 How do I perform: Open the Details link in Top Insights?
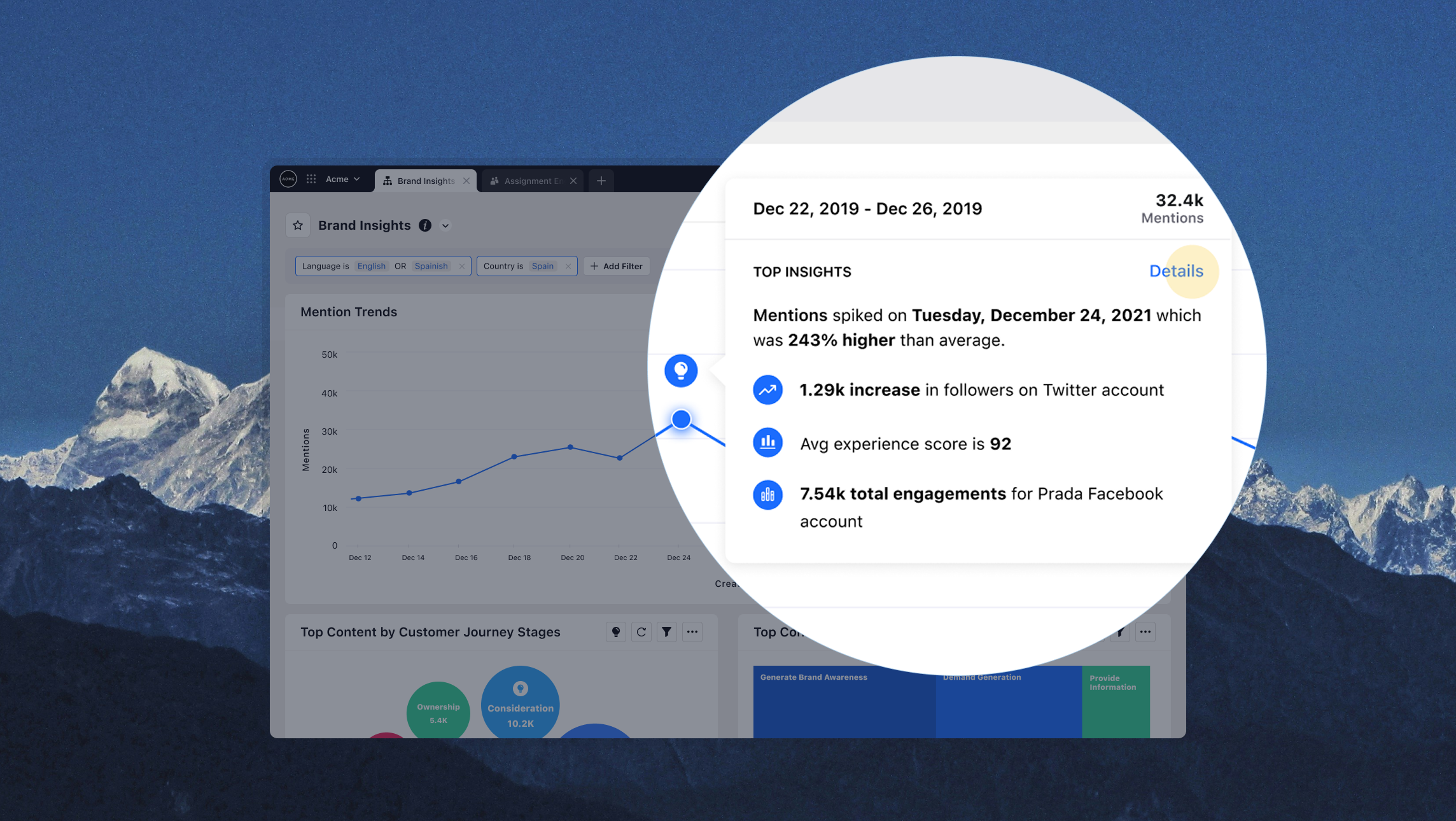(1177, 271)
